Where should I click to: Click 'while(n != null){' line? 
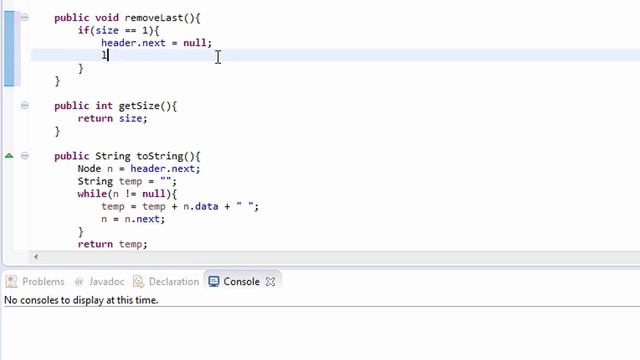click(x=127, y=193)
